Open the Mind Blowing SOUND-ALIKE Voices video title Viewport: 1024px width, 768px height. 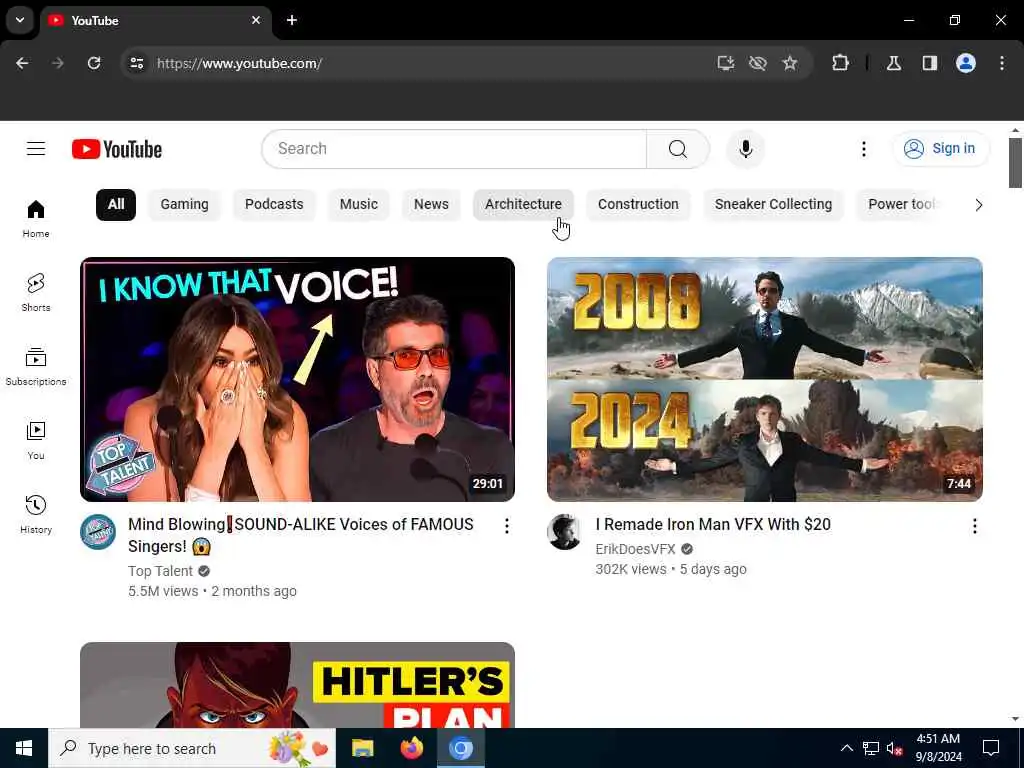pyautogui.click(x=300, y=535)
